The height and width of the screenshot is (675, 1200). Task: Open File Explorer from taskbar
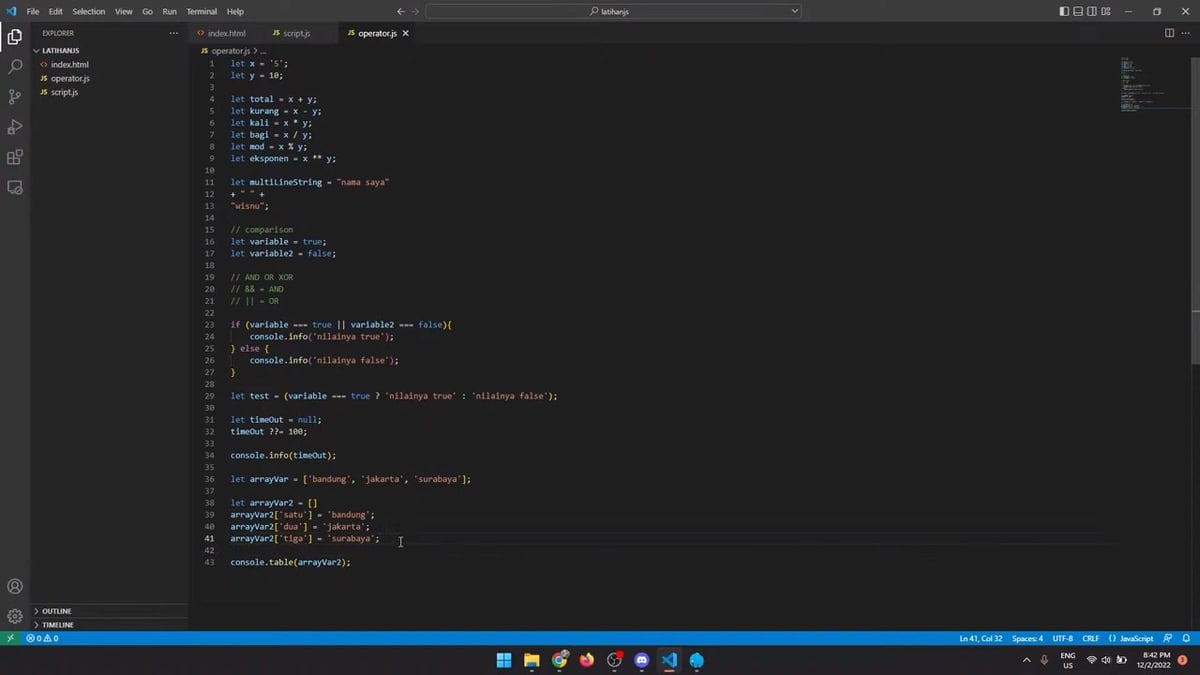(531, 660)
